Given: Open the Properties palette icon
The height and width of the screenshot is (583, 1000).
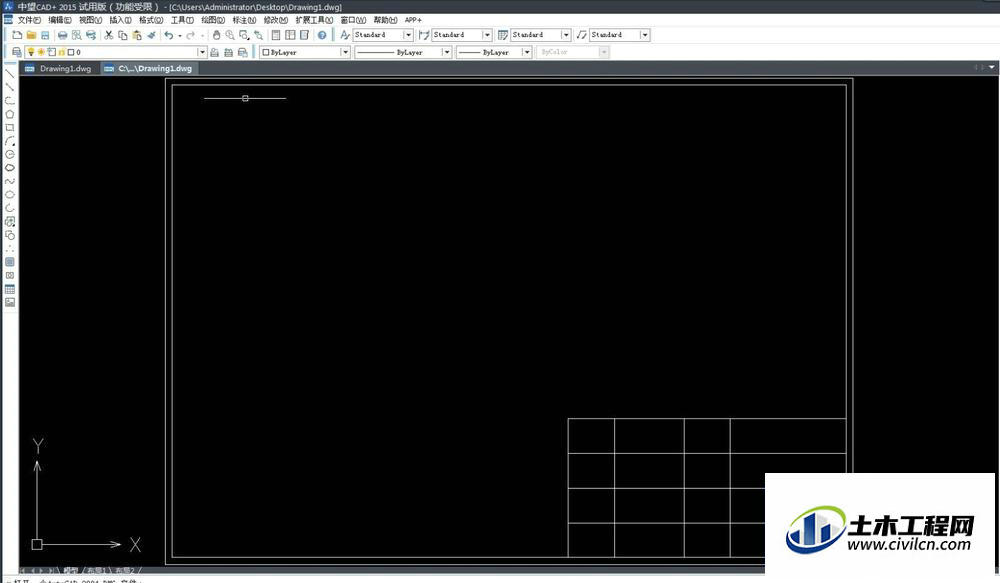Looking at the screenshot, I should click(x=276, y=35).
